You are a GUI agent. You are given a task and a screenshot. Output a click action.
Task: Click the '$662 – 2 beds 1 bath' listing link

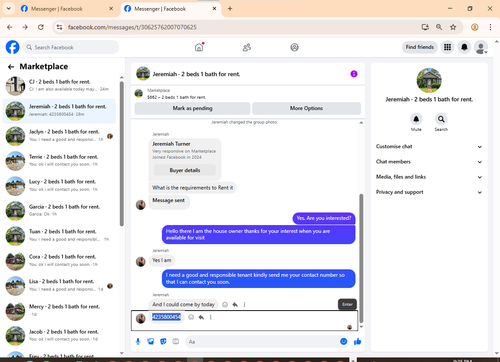click(176, 97)
